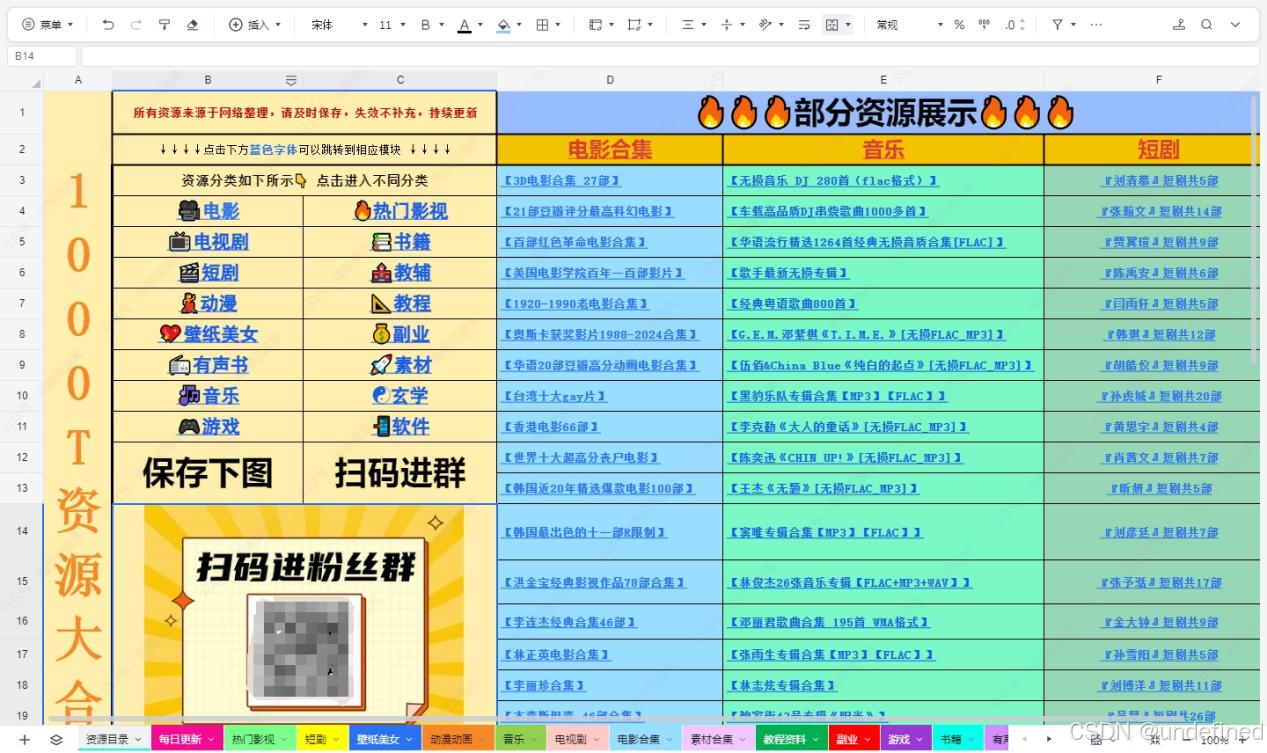This screenshot has width=1267, height=753.
Task: Toggle bold formatting with B icon
Action: click(426, 24)
